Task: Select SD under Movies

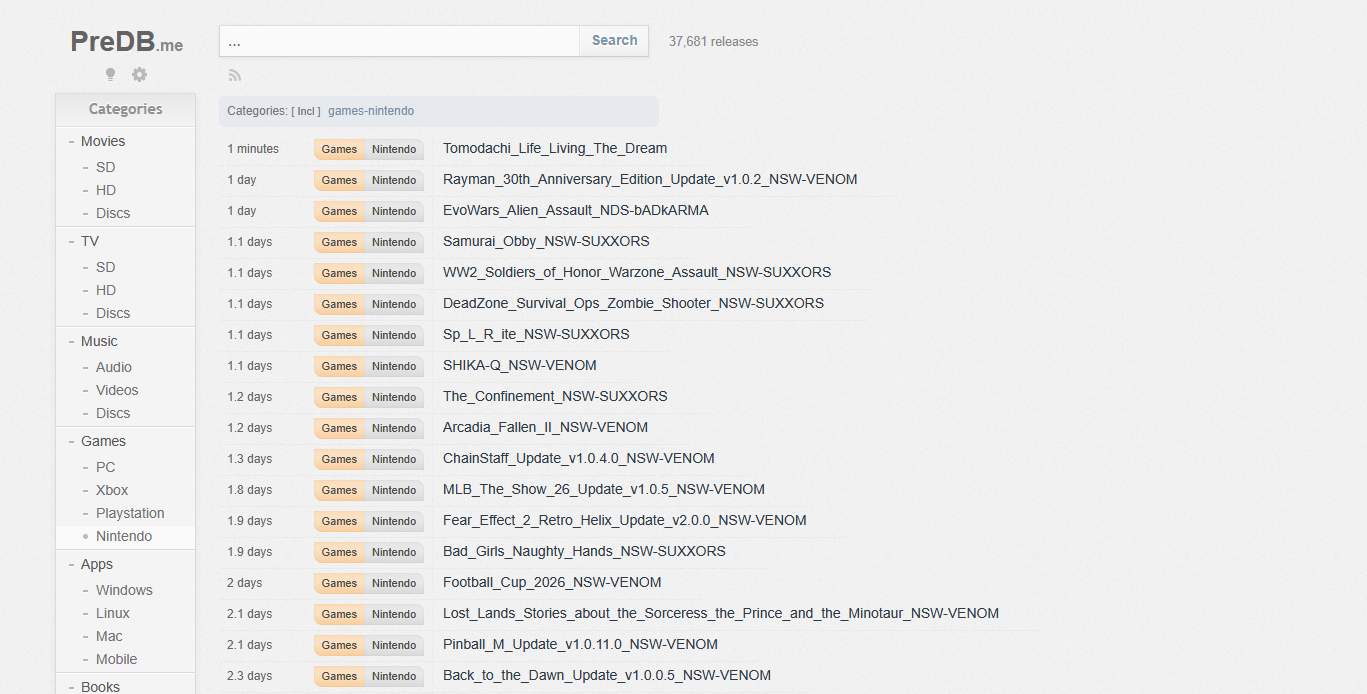Action: [106, 167]
